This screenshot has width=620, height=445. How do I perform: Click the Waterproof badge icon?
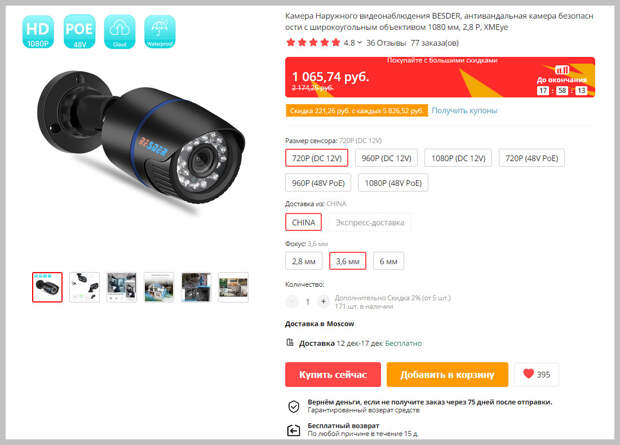click(160, 32)
